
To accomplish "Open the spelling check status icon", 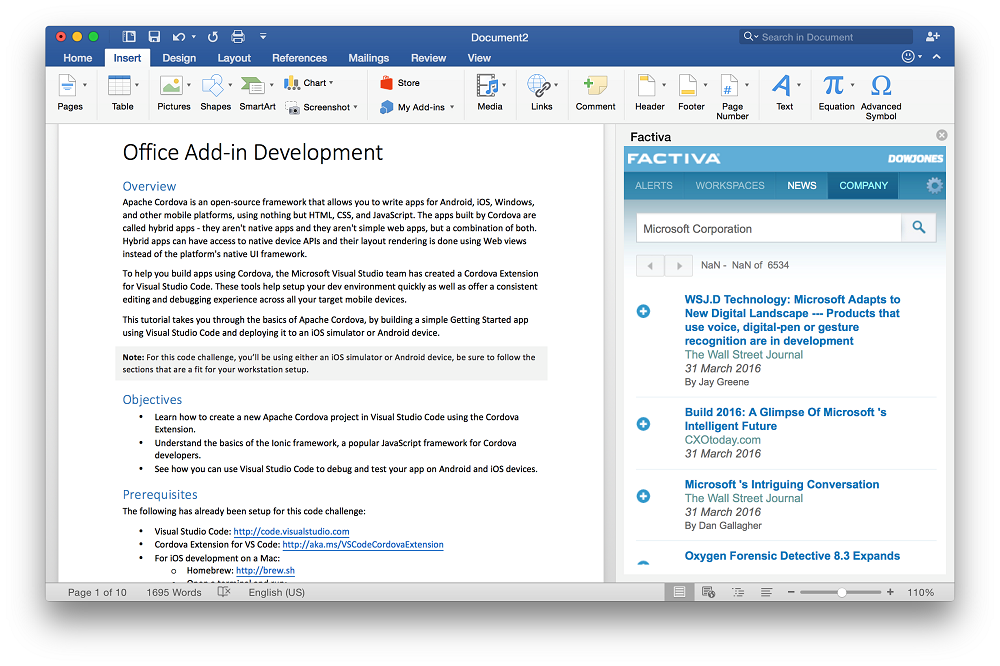I will coord(224,592).
